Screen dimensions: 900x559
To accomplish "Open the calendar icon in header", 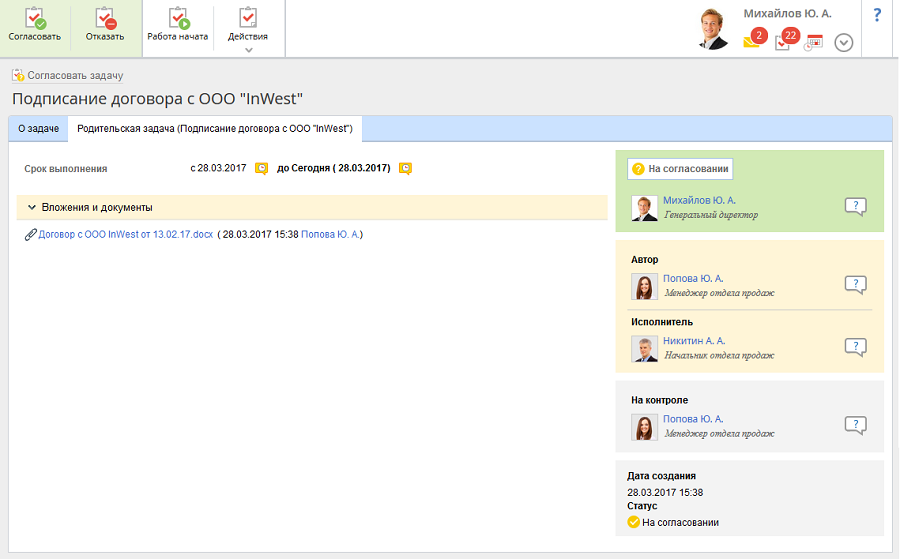I will pyautogui.click(x=813, y=42).
